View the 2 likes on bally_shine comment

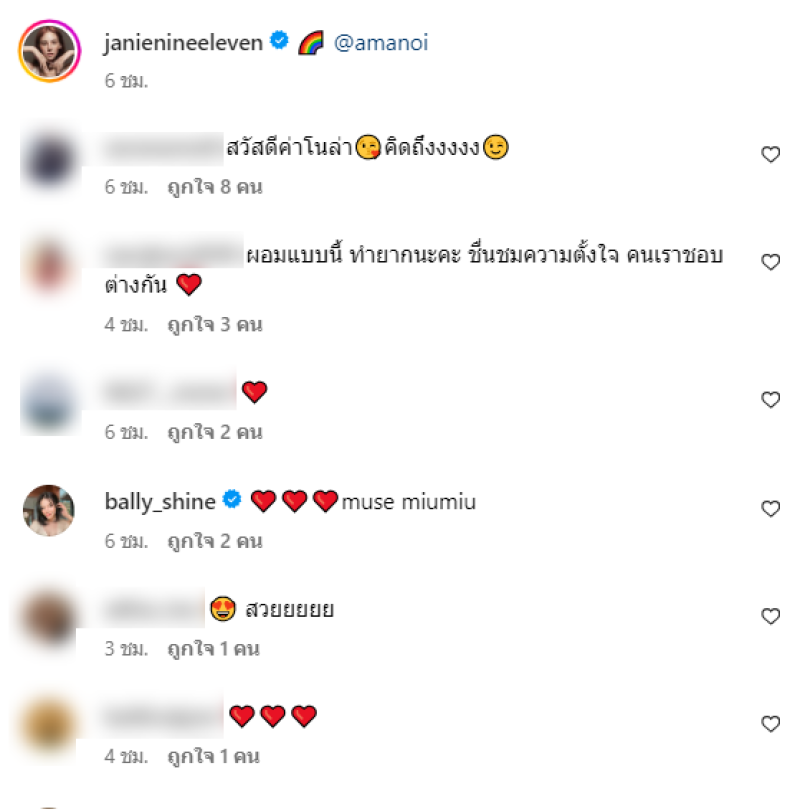[215, 541]
